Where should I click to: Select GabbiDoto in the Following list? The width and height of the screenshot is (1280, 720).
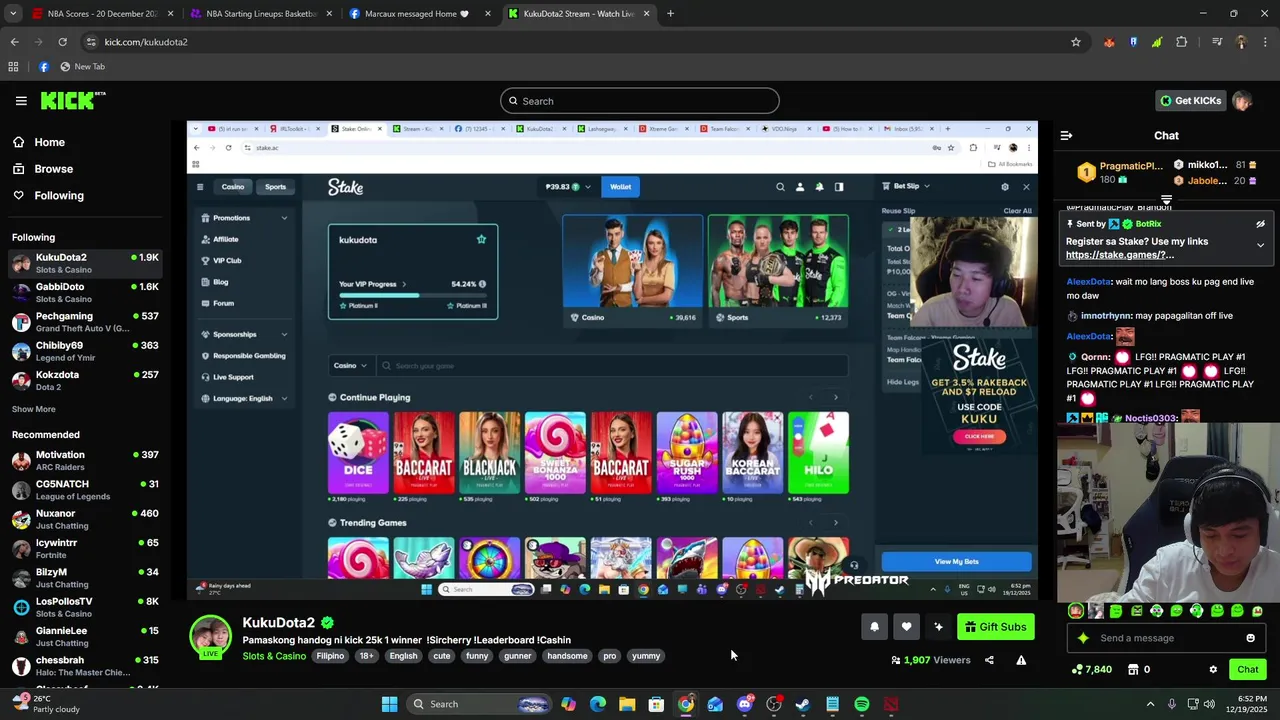click(x=85, y=292)
